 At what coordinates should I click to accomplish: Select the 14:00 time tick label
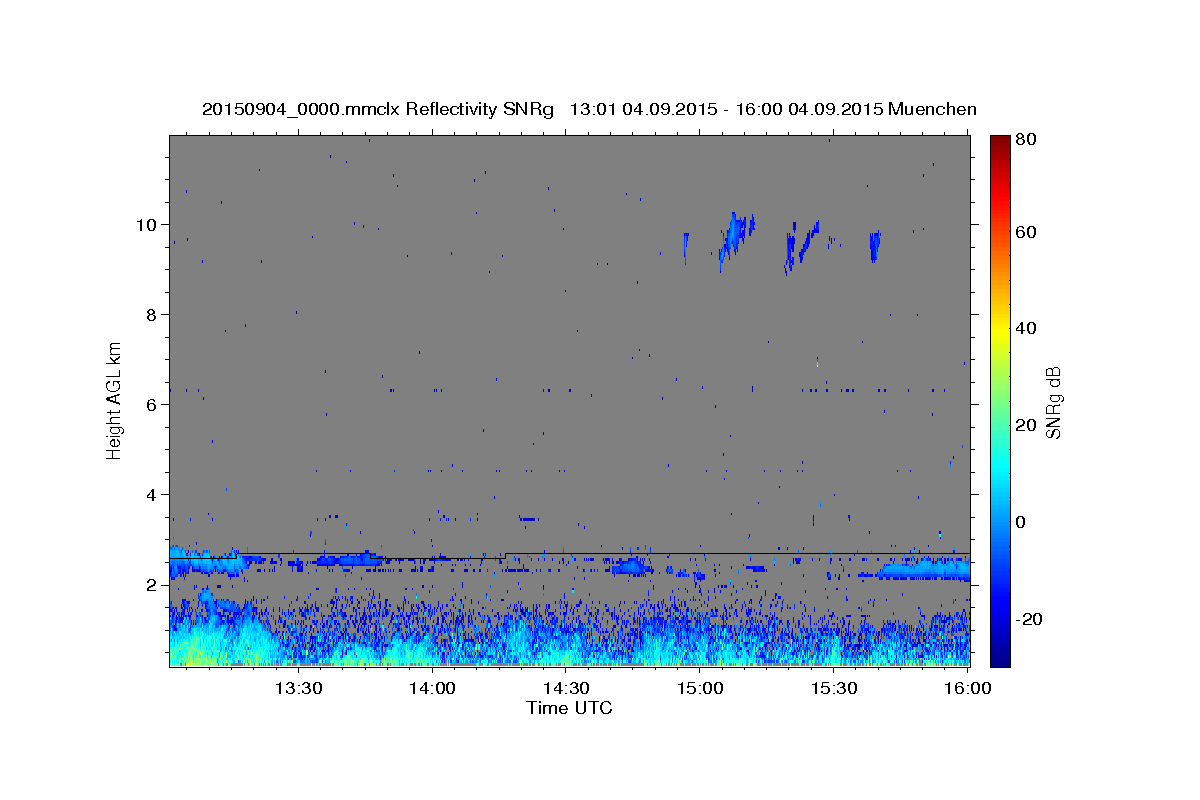tap(432, 689)
